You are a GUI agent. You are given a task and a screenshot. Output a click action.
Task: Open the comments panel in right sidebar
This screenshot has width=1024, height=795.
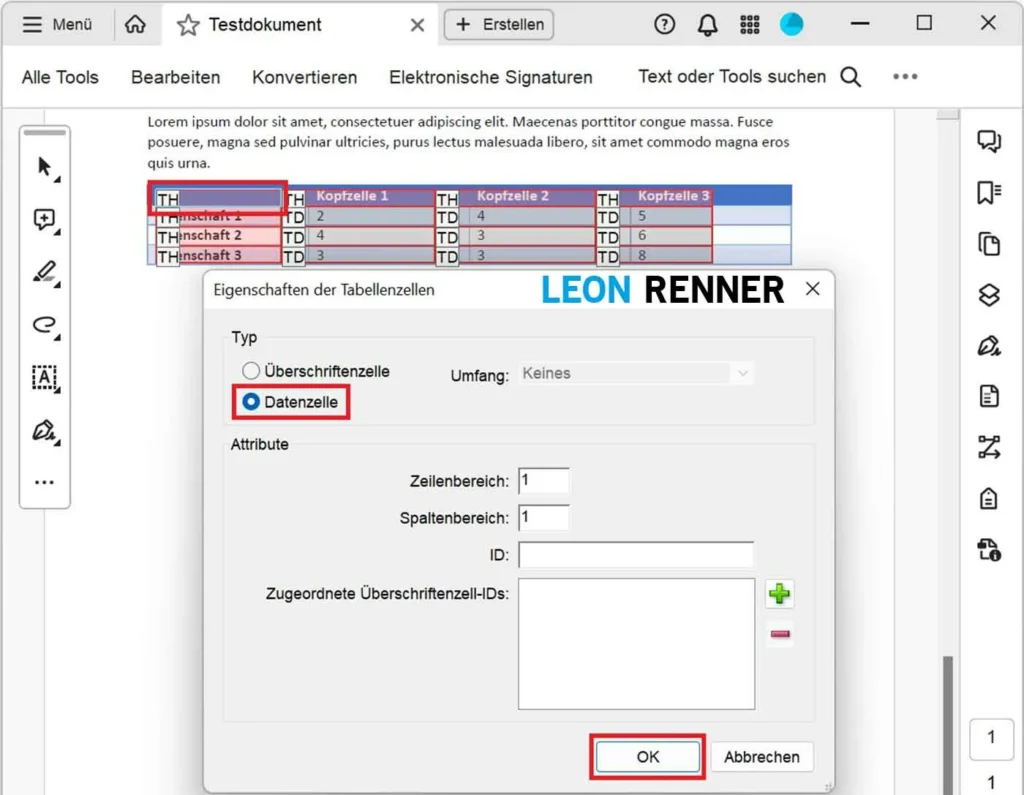point(988,141)
